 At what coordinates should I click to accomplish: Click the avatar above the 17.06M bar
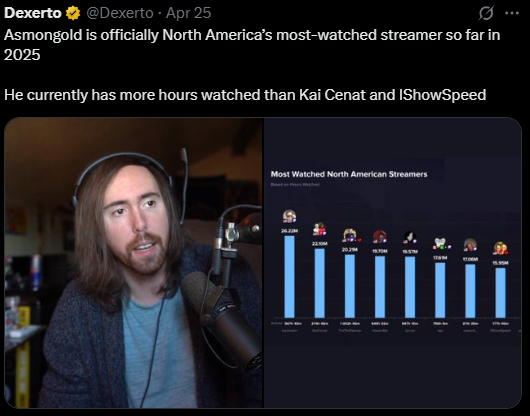(x=470, y=245)
